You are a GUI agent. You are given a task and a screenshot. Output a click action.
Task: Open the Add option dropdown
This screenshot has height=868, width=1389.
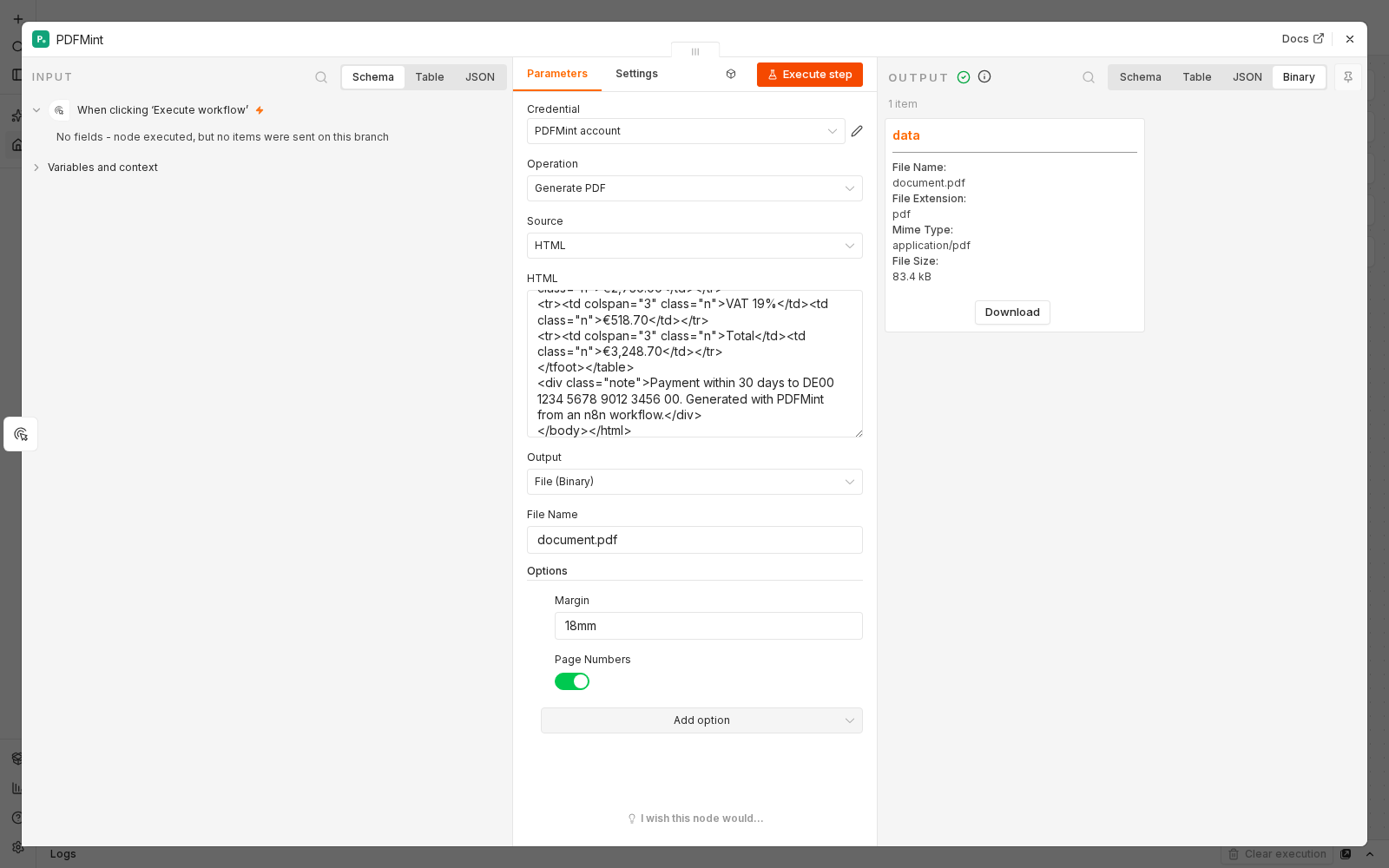tap(701, 720)
